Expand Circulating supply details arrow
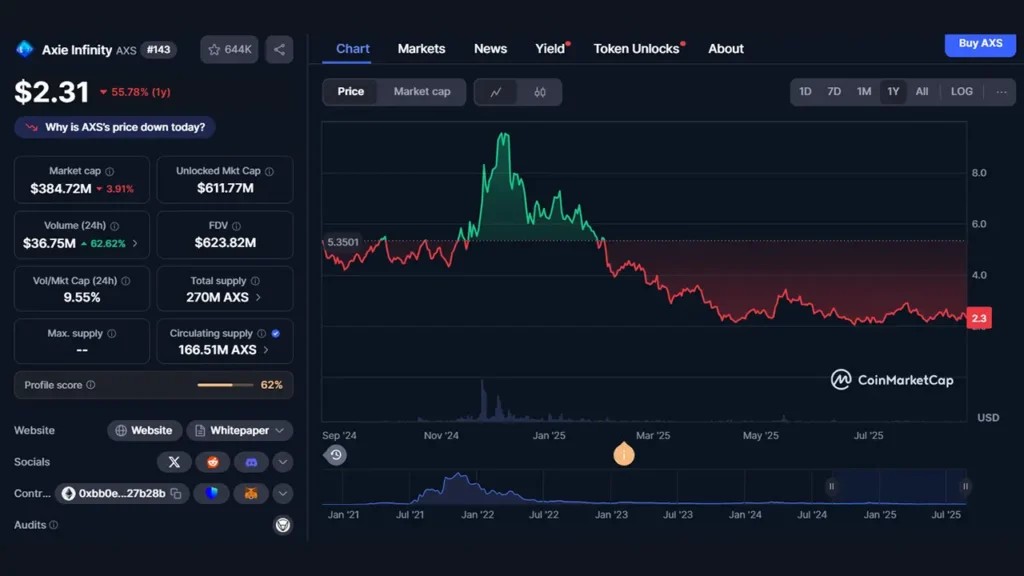Image resolution: width=1024 pixels, height=576 pixels. coord(266,351)
